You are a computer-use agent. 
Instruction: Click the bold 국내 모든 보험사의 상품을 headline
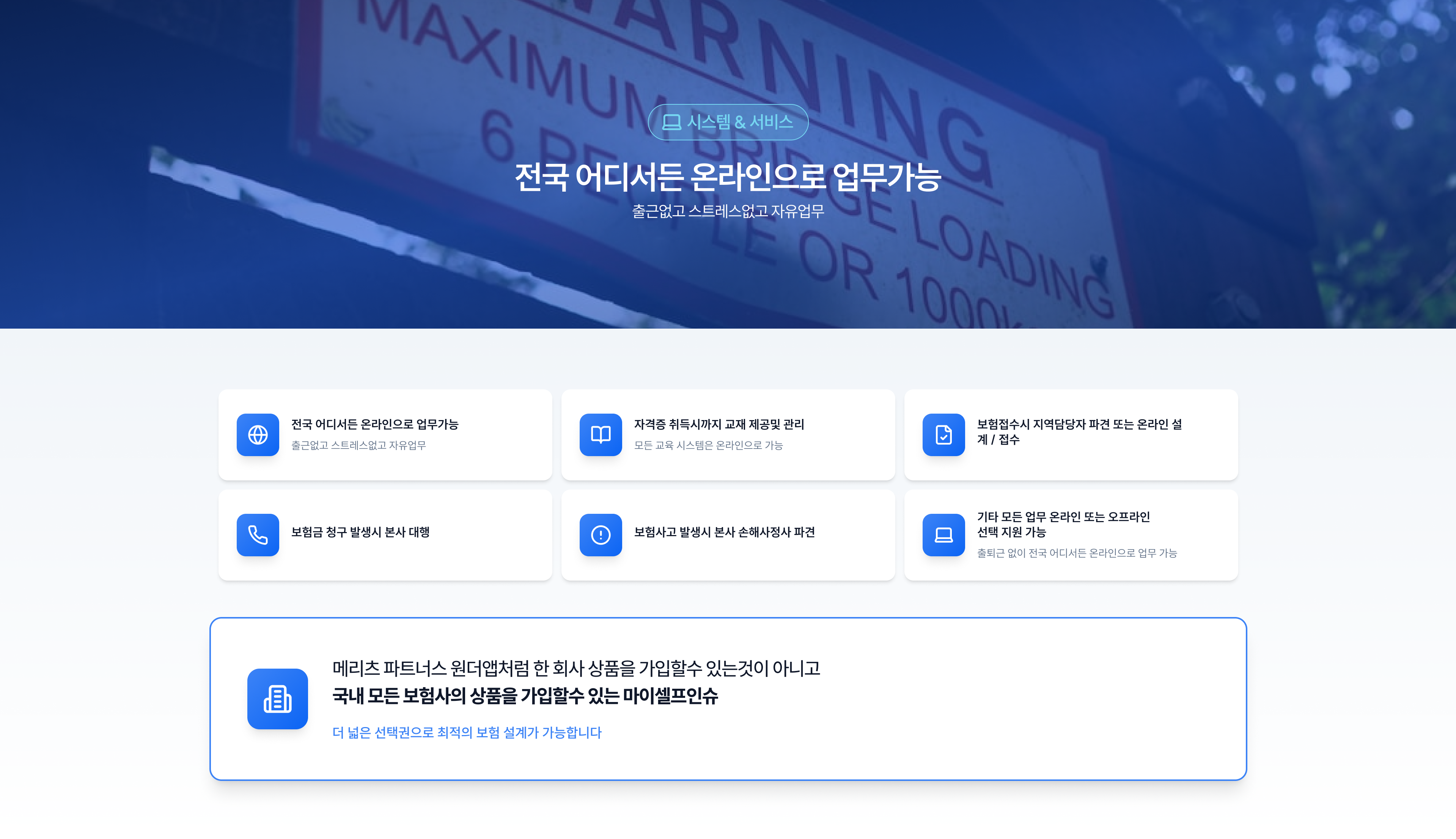525,696
